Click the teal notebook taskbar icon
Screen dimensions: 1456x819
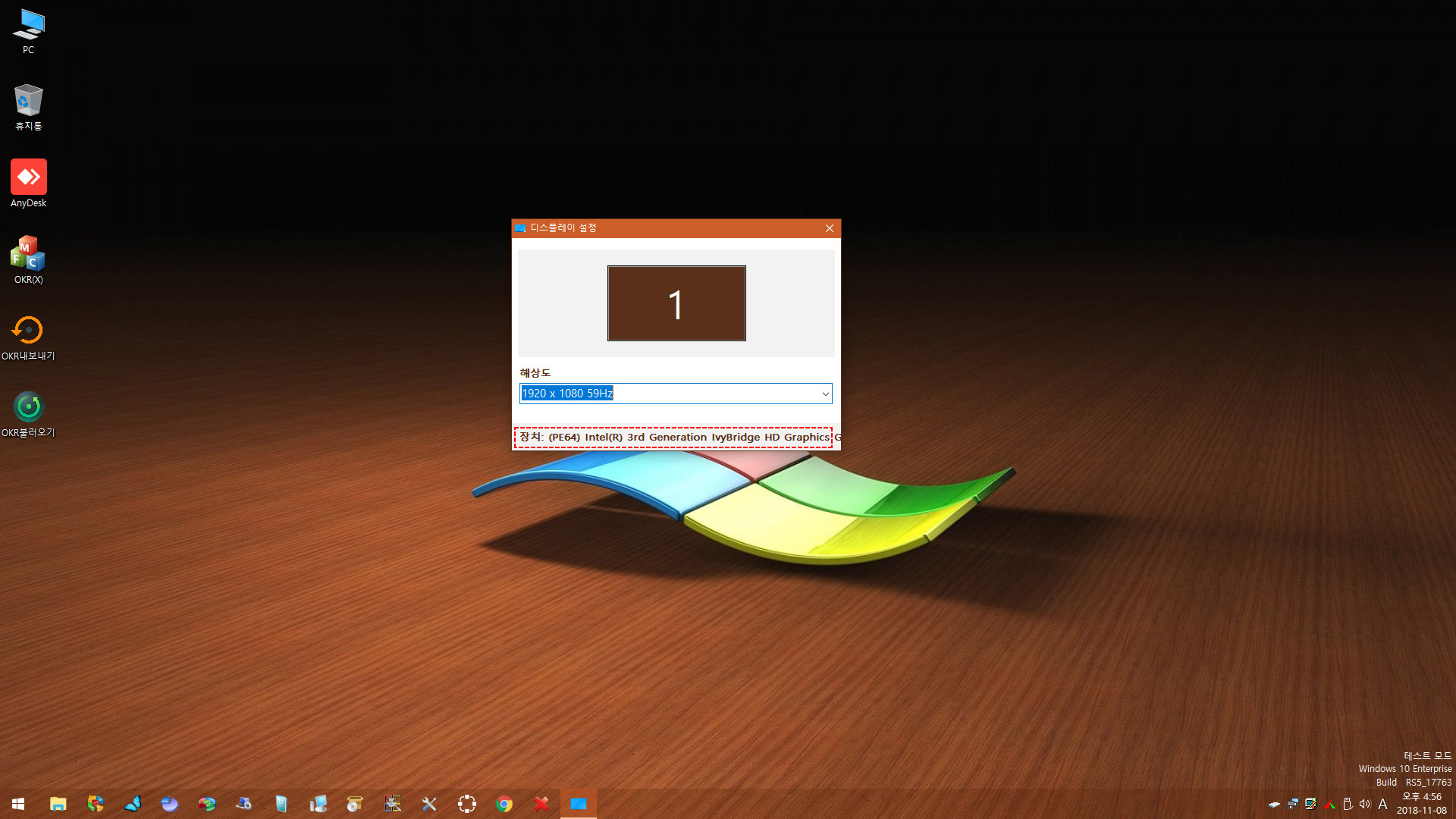coord(281,804)
